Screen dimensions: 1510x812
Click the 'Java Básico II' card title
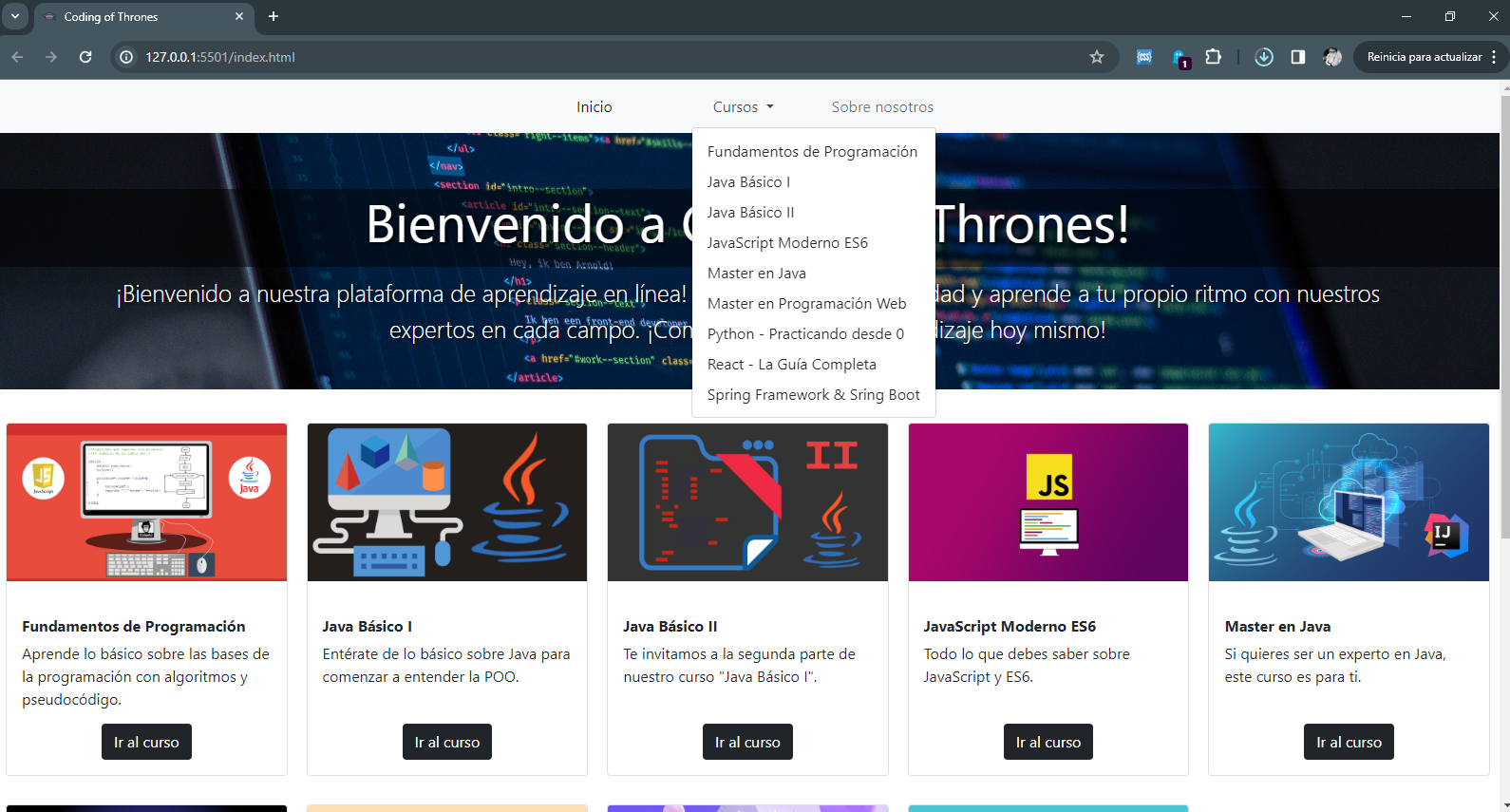pyautogui.click(x=670, y=627)
